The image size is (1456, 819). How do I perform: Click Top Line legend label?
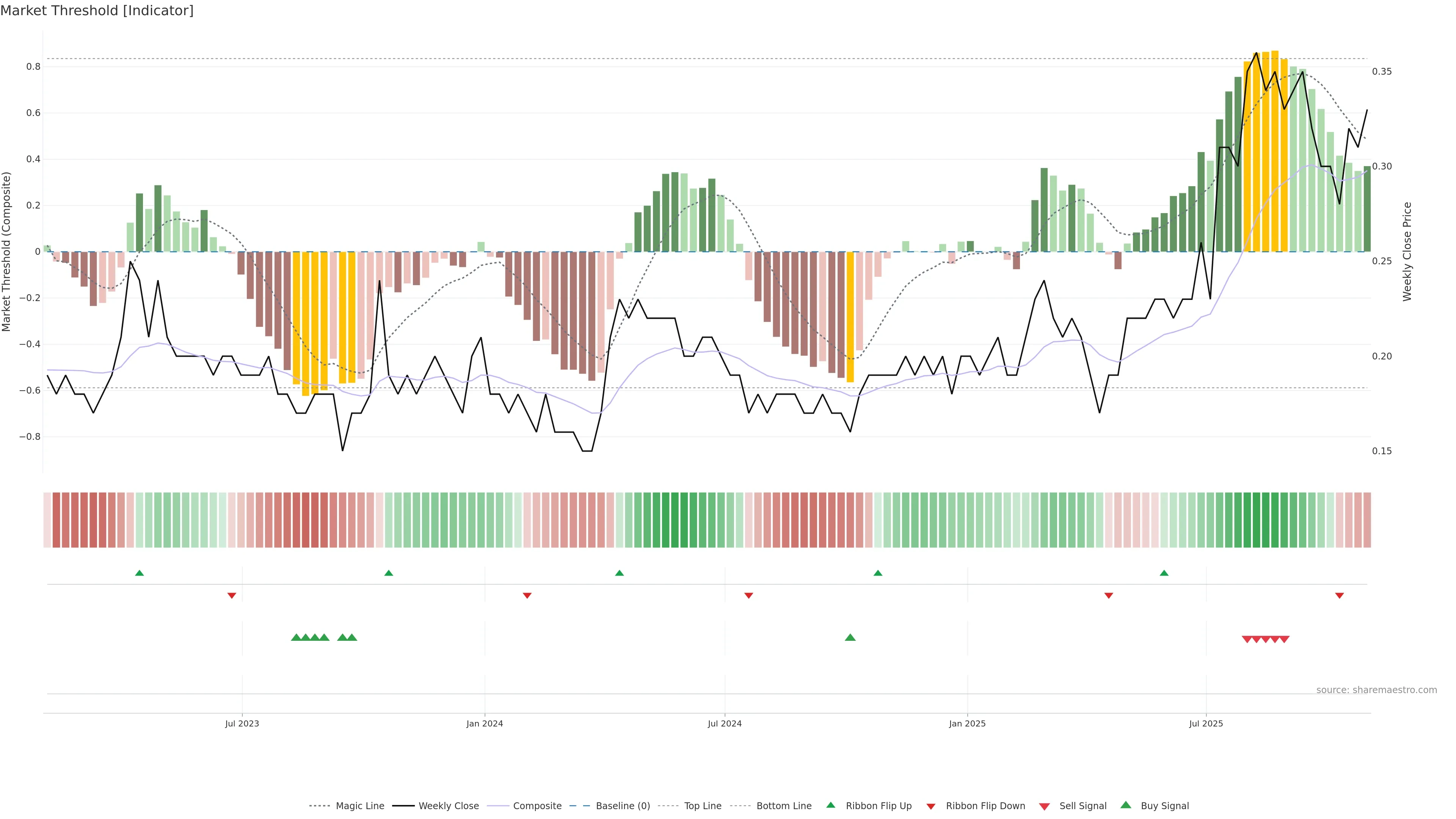[x=703, y=806]
